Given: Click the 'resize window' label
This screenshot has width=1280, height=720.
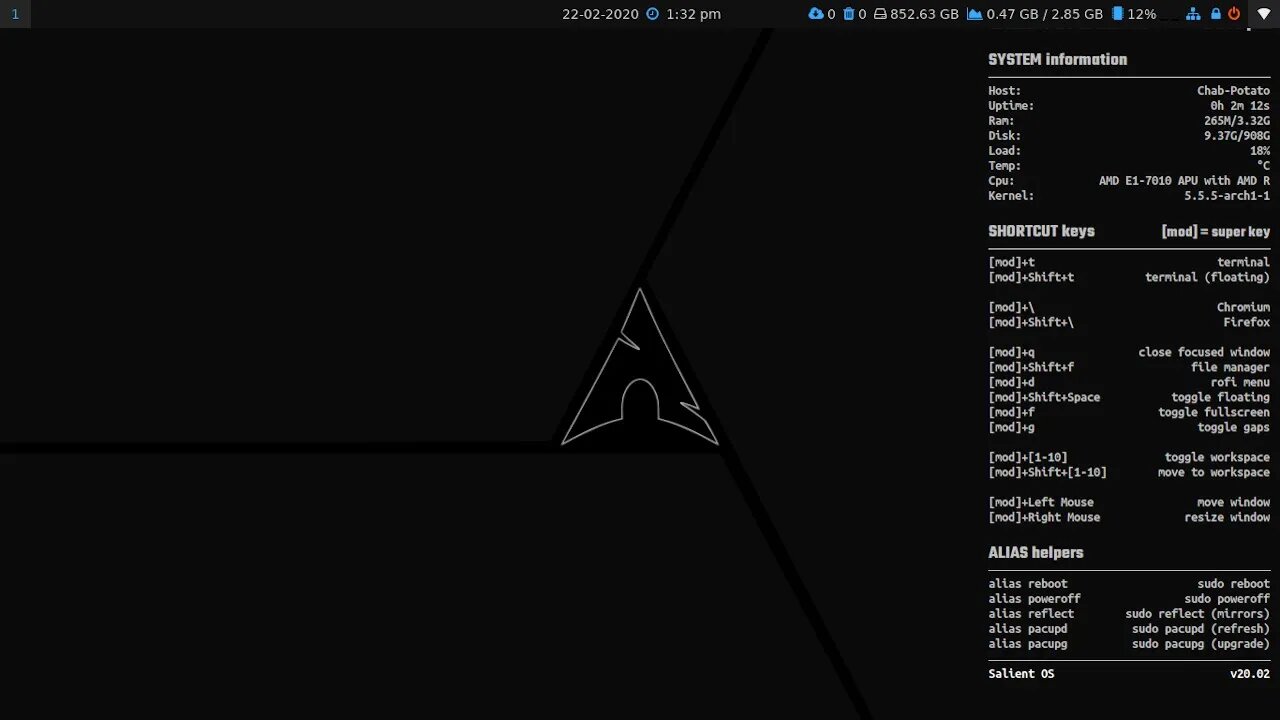Looking at the screenshot, I should [x=1227, y=517].
